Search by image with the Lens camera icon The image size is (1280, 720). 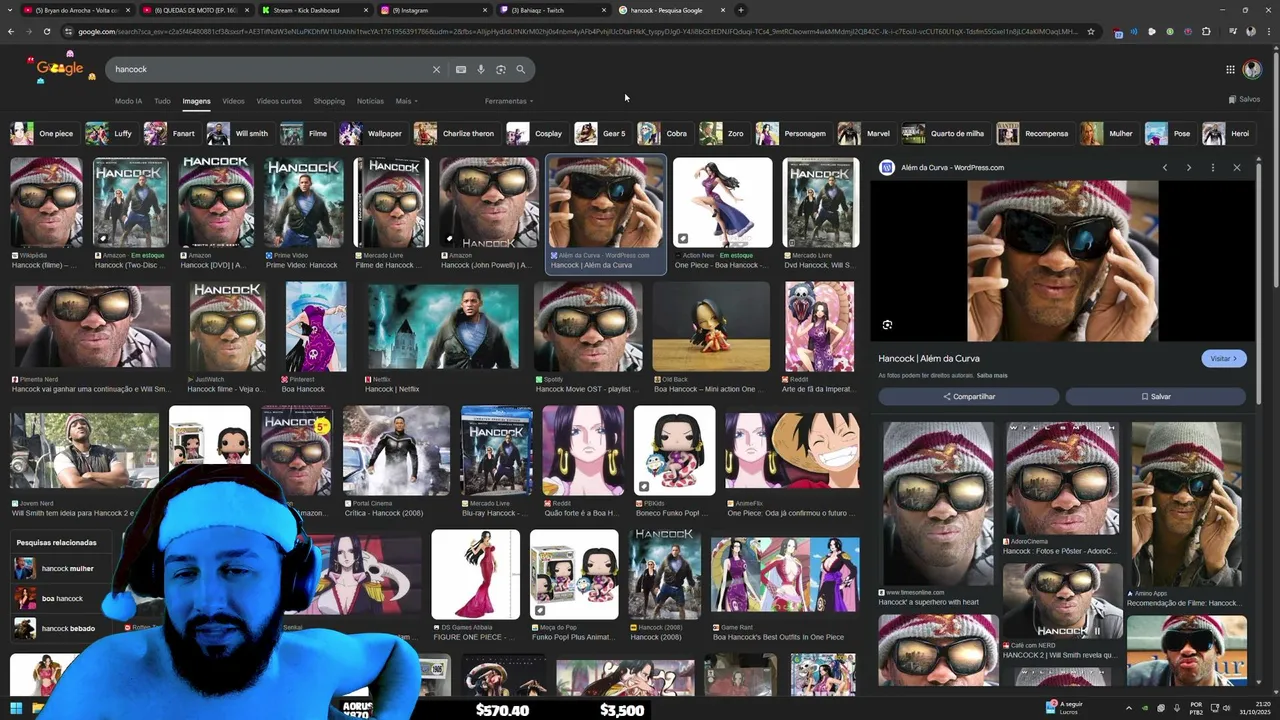(501, 70)
